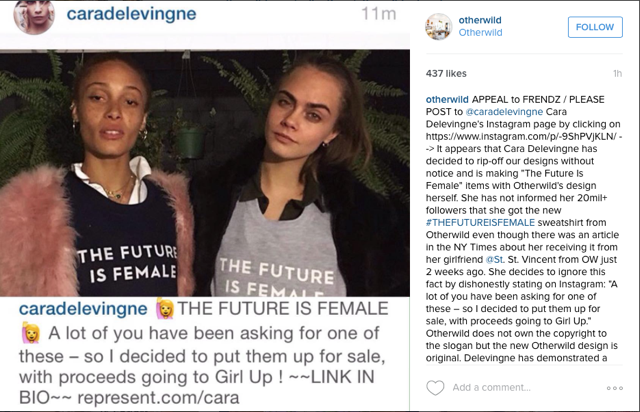Open the #THEFUTUREISFEMALE hashtag
Image resolution: width=640 pixels, height=412 pixels.
pyautogui.click(x=480, y=223)
